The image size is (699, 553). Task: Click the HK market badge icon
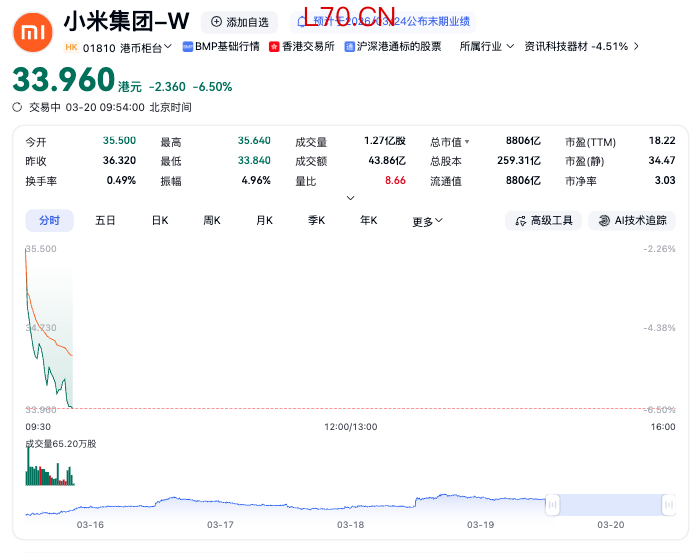pyautogui.click(x=71, y=47)
